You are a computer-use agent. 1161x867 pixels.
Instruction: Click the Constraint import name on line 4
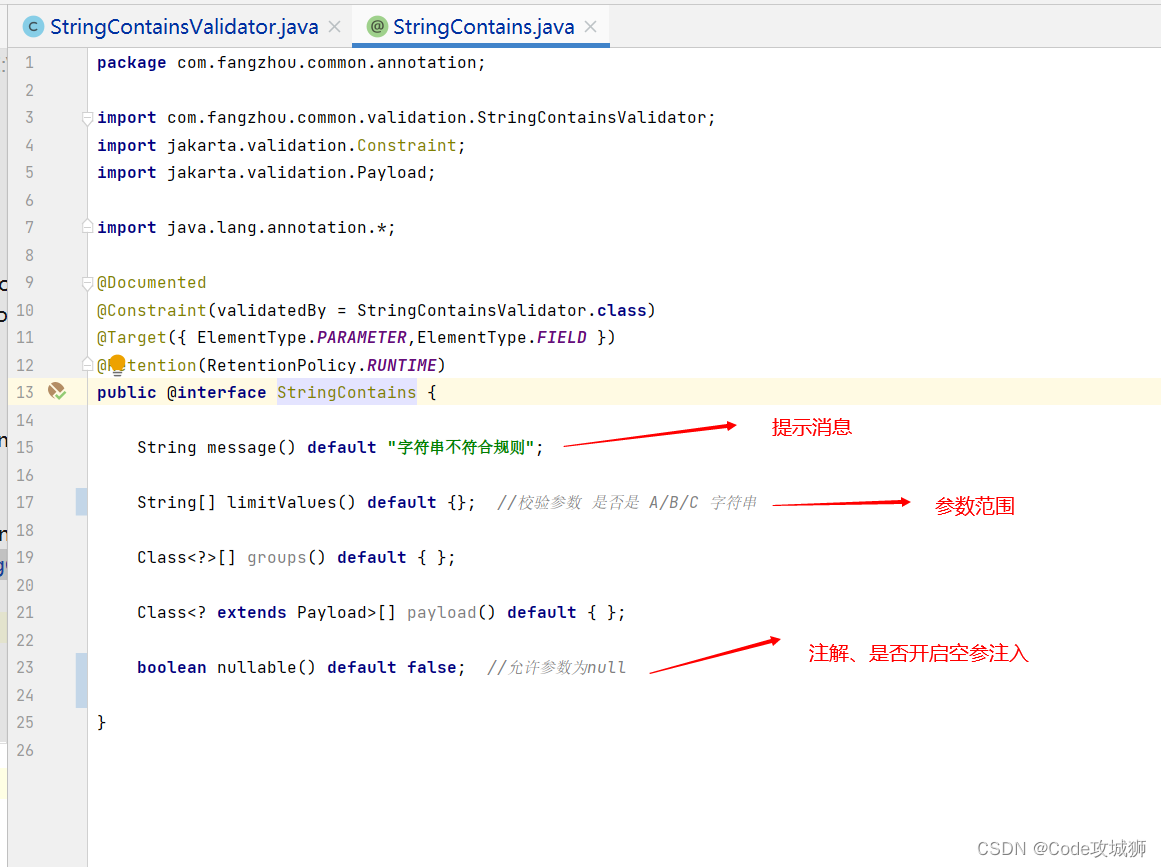406,146
